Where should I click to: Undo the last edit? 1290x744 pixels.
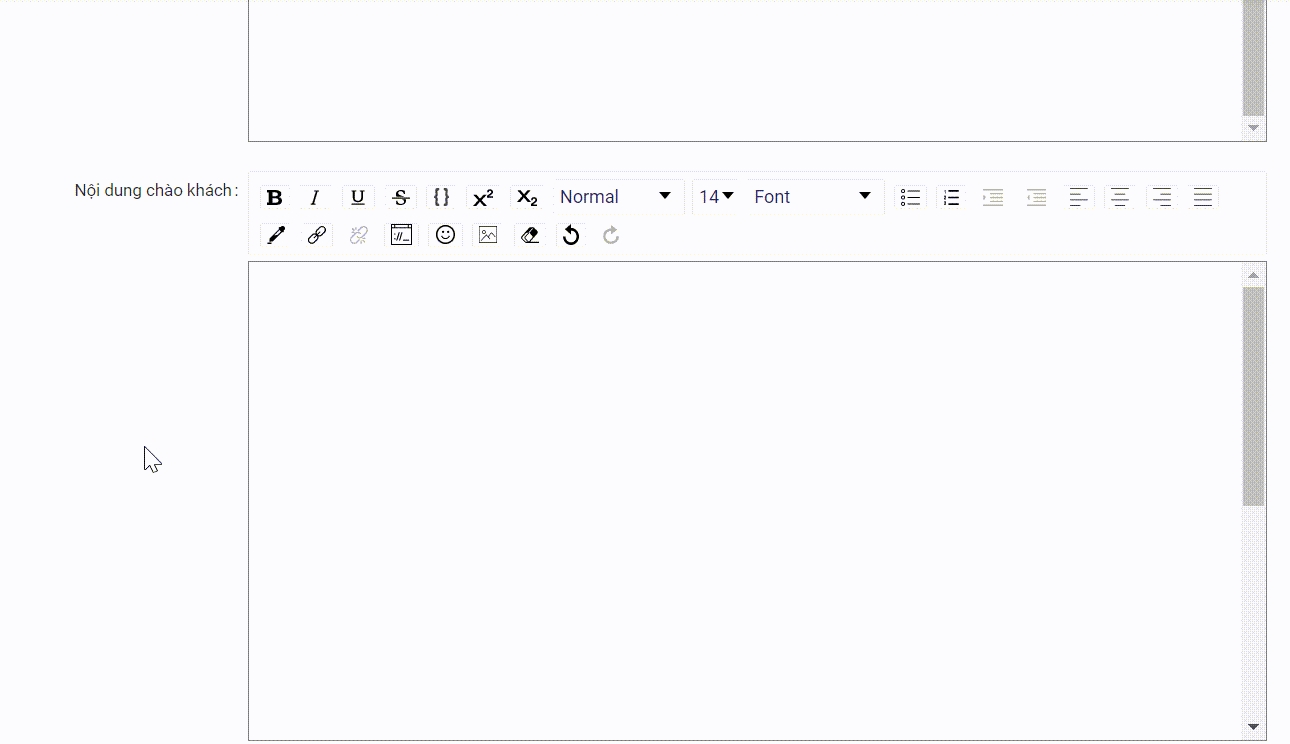(x=571, y=235)
